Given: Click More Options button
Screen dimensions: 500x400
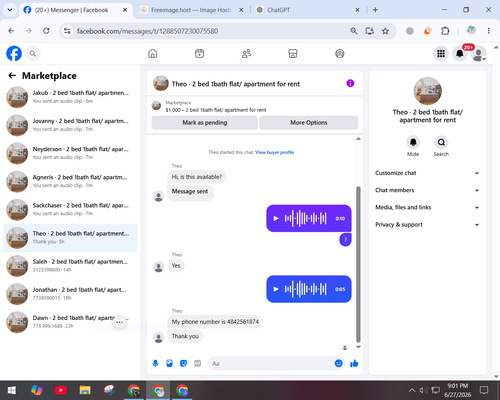Looking at the screenshot, I should (309, 123).
